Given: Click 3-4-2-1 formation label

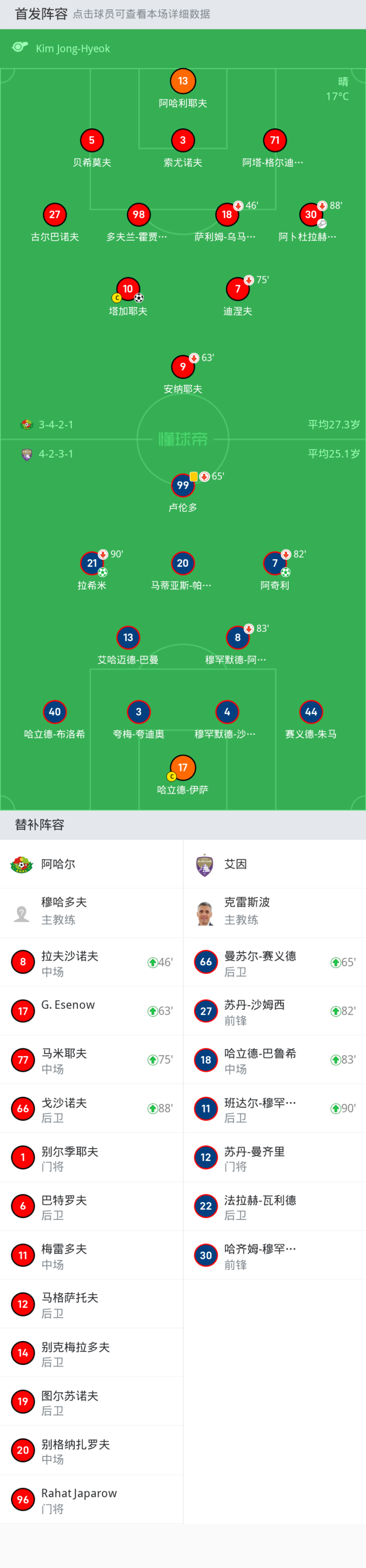Looking at the screenshot, I should [x=56, y=424].
